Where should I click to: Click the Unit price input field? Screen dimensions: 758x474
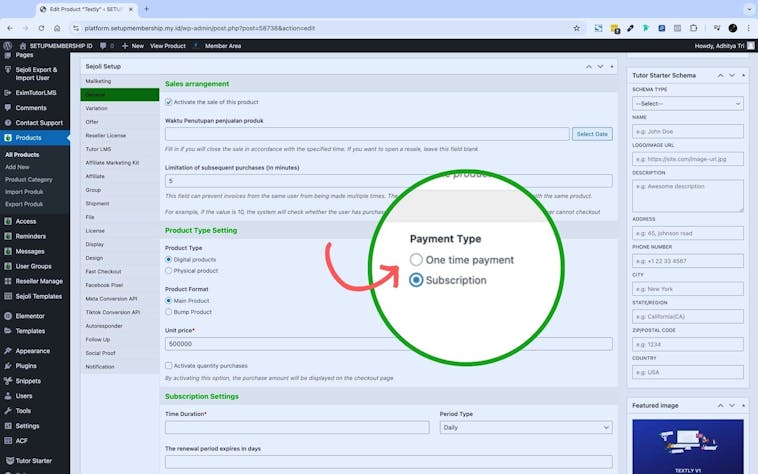coord(388,344)
